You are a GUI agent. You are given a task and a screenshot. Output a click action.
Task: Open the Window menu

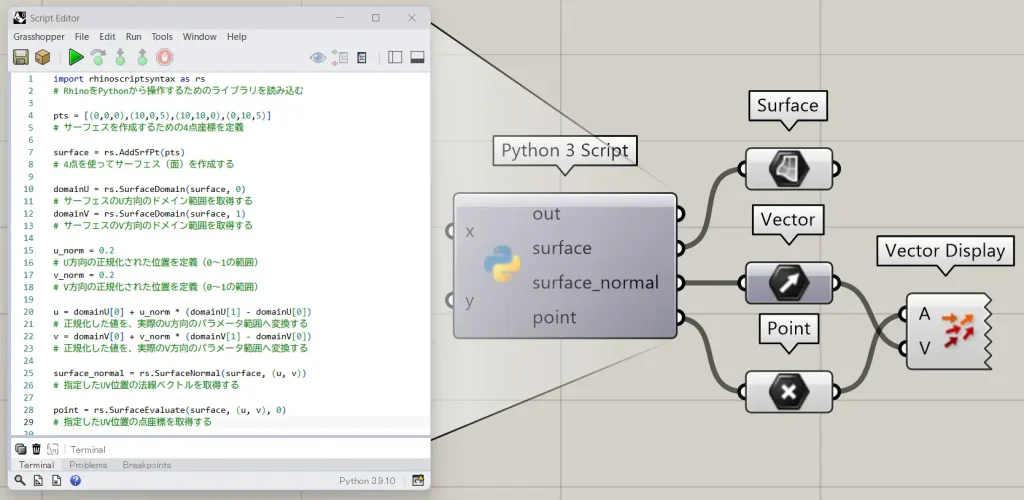point(199,37)
